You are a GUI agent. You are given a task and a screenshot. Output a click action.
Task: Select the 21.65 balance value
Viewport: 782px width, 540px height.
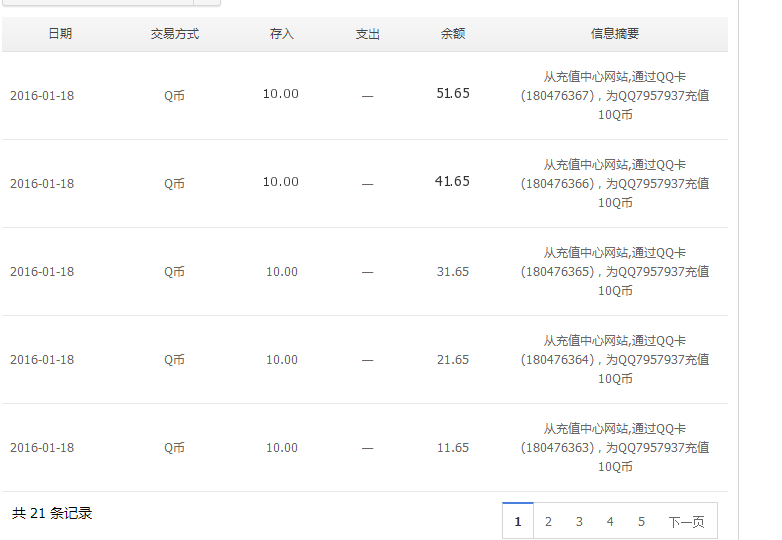click(453, 360)
